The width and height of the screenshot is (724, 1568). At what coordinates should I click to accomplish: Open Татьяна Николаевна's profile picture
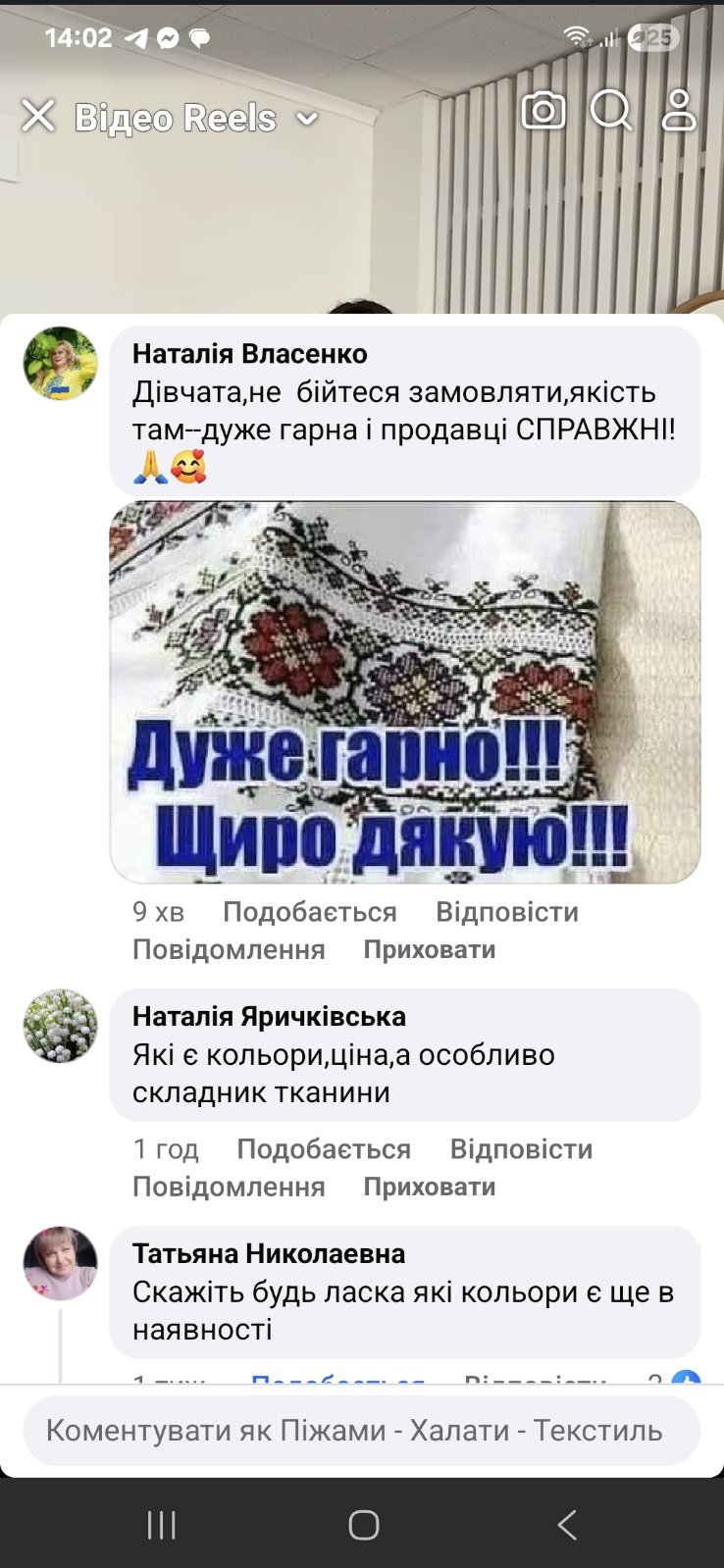[x=61, y=1263]
